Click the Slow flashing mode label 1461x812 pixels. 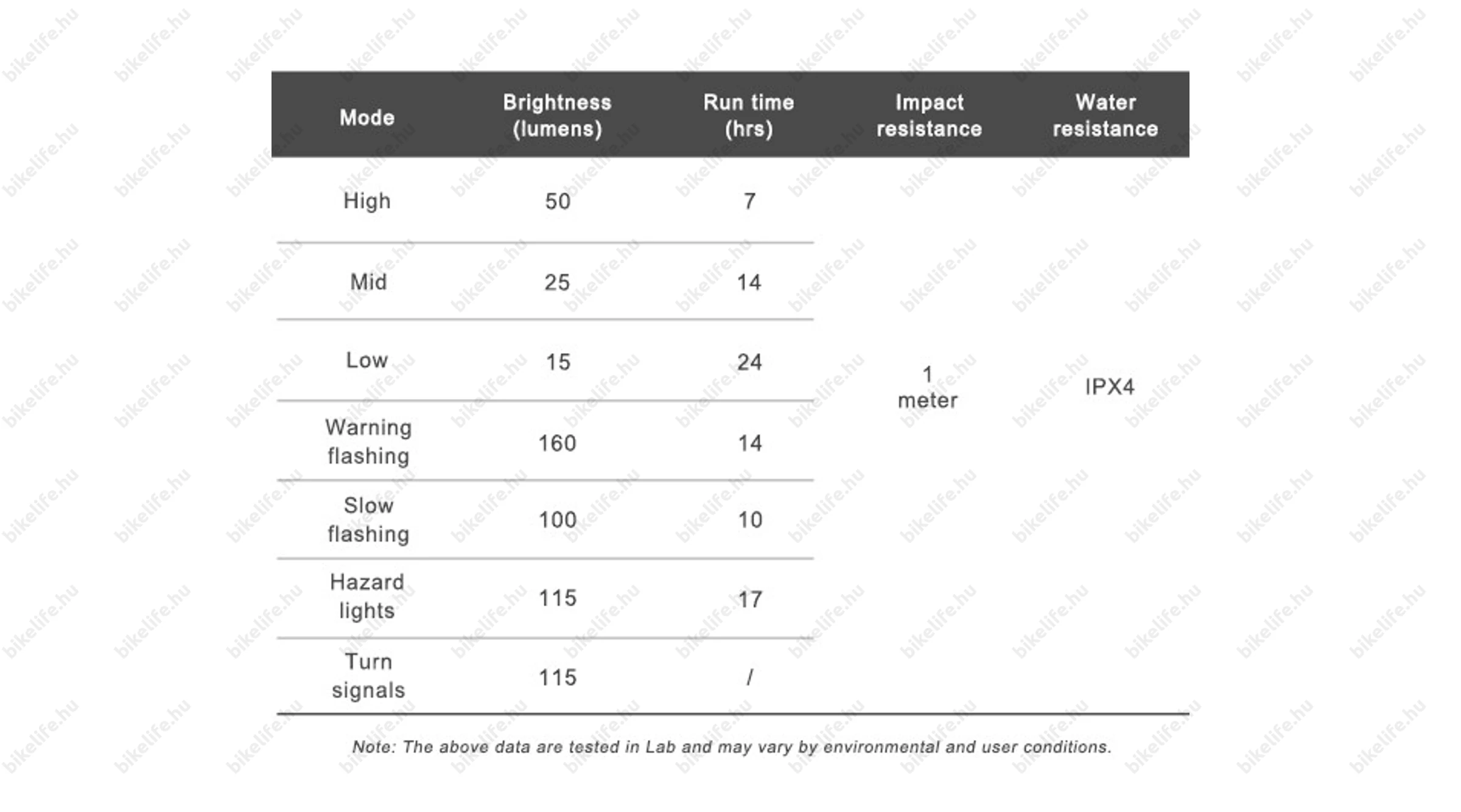368,519
